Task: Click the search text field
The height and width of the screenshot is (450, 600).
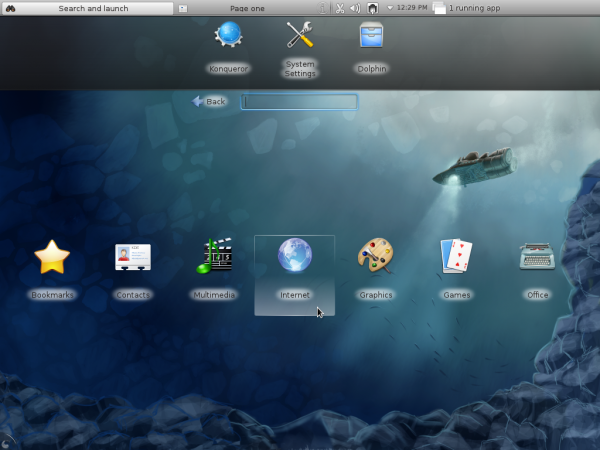Action: tap(299, 101)
